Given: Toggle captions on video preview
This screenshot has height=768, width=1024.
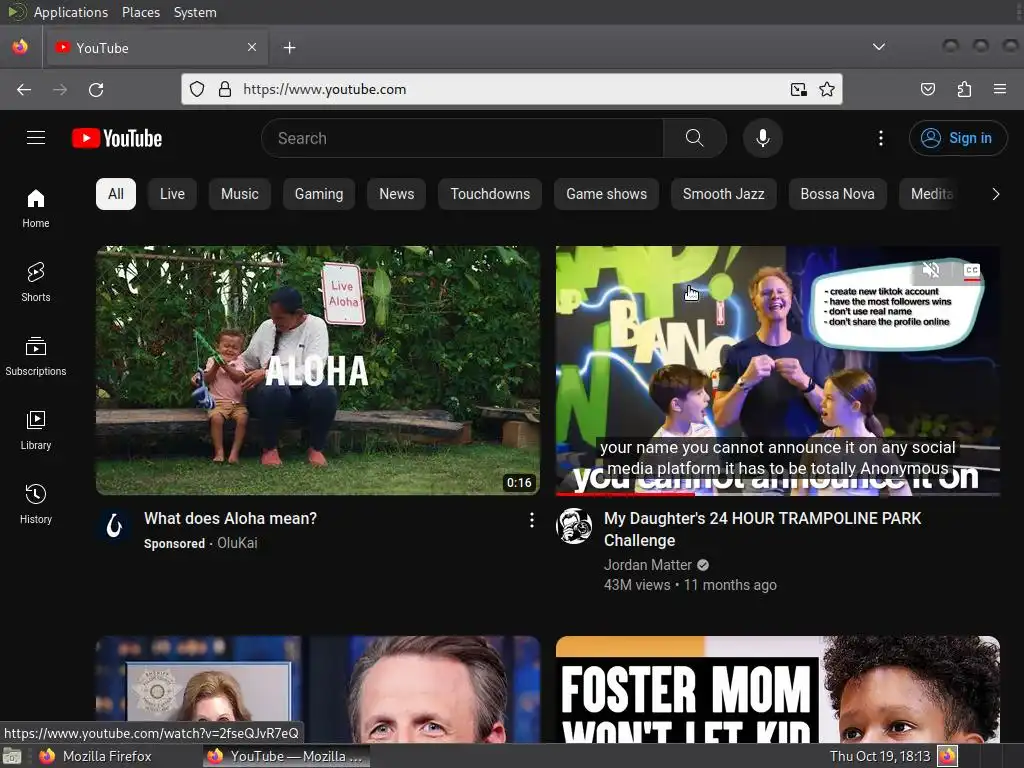Looking at the screenshot, I should tap(972, 270).
